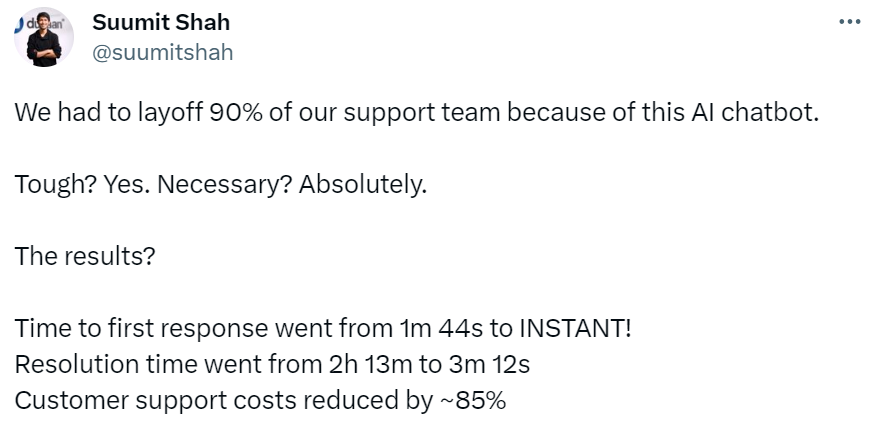Click the "Resolution time went from" line
Image resolution: width=888 pixels, height=448 pixels.
pos(272,364)
